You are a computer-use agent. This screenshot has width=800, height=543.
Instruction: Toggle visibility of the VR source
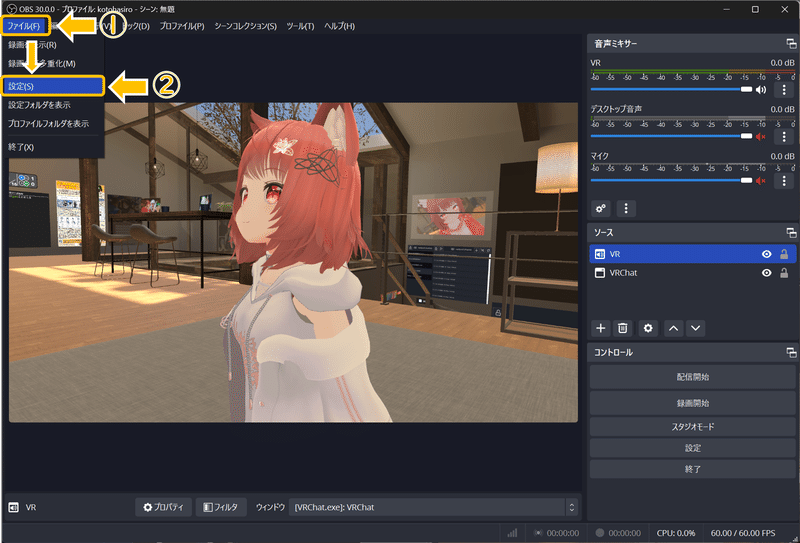click(766, 254)
